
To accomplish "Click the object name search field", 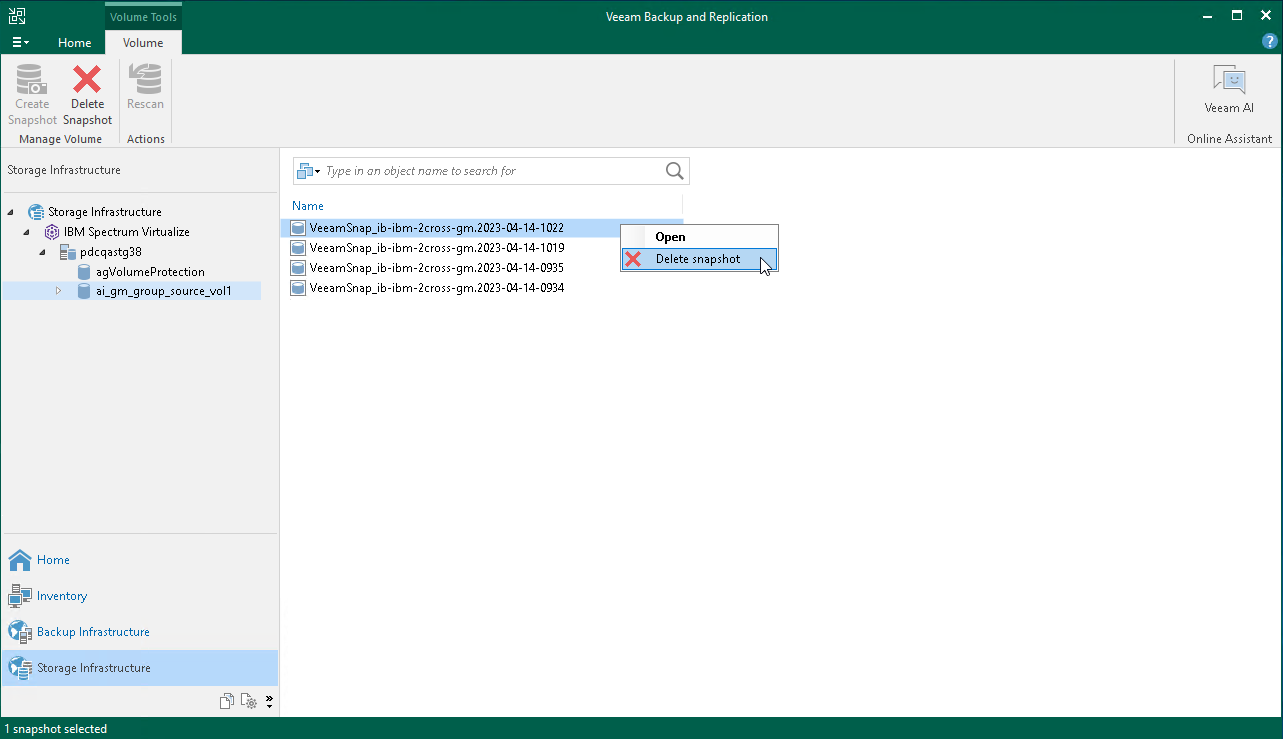I will 492,171.
